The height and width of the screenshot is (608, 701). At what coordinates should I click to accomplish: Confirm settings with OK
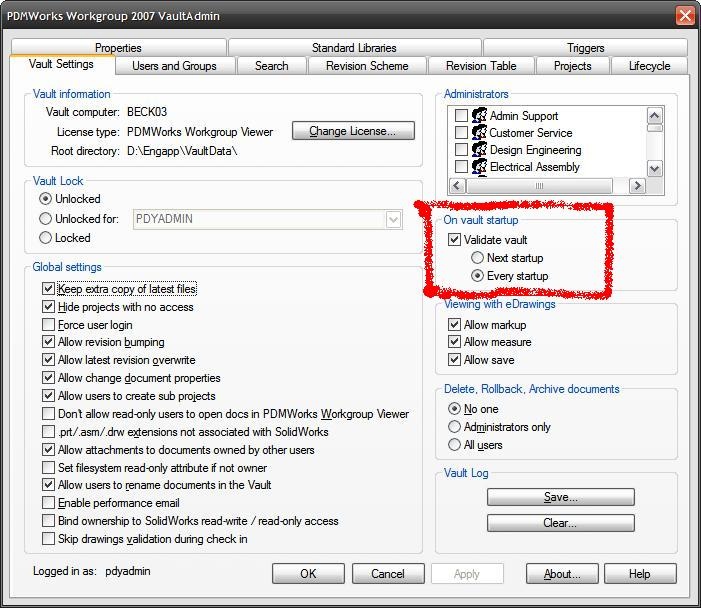click(308, 574)
